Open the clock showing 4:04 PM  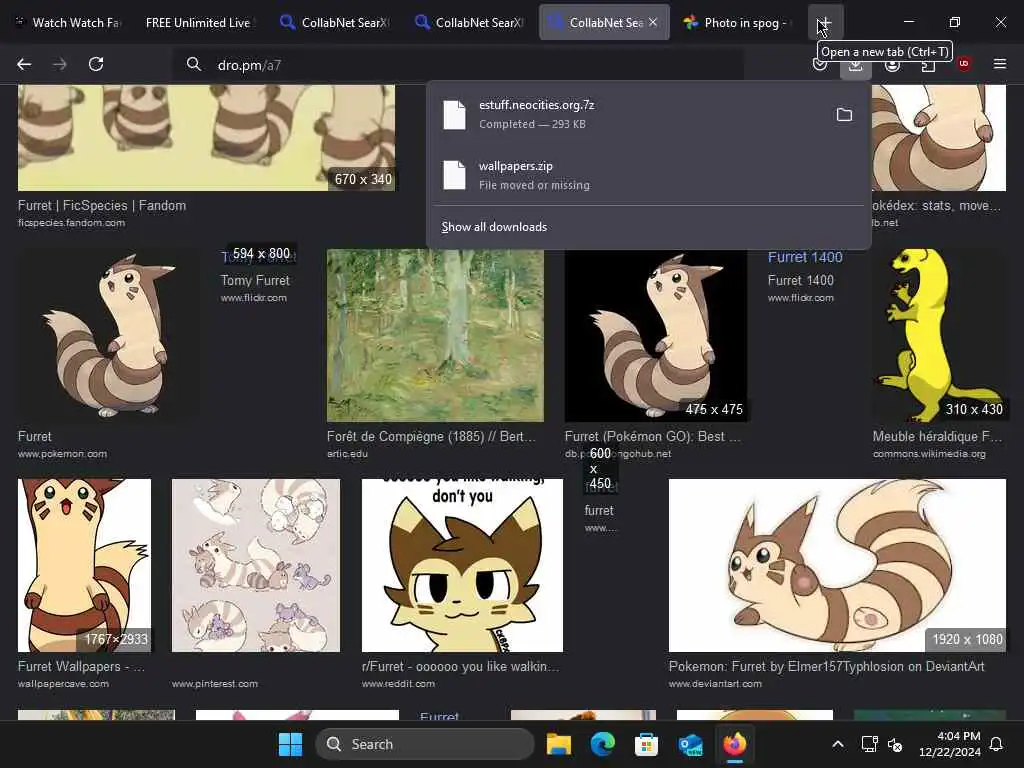pos(950,744)
